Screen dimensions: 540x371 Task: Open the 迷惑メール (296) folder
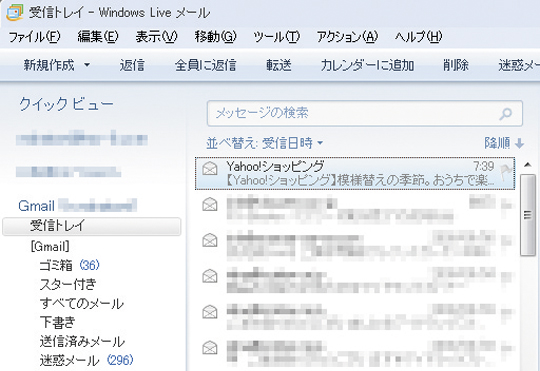point(86,360)
